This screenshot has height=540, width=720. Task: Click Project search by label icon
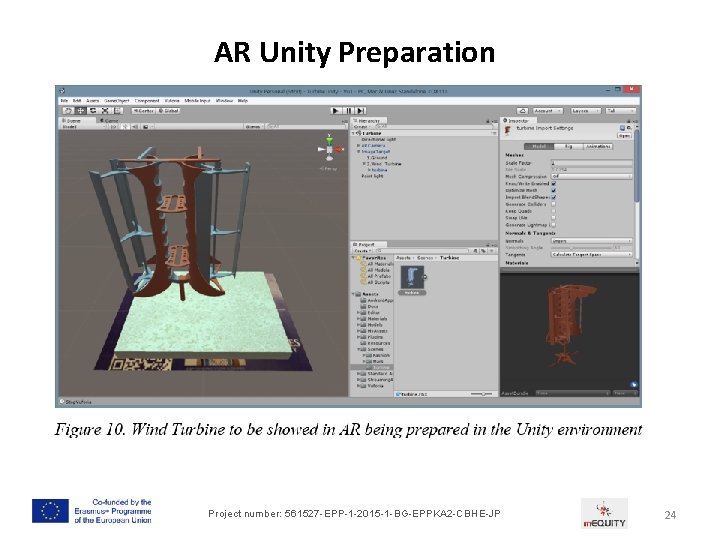484,251
